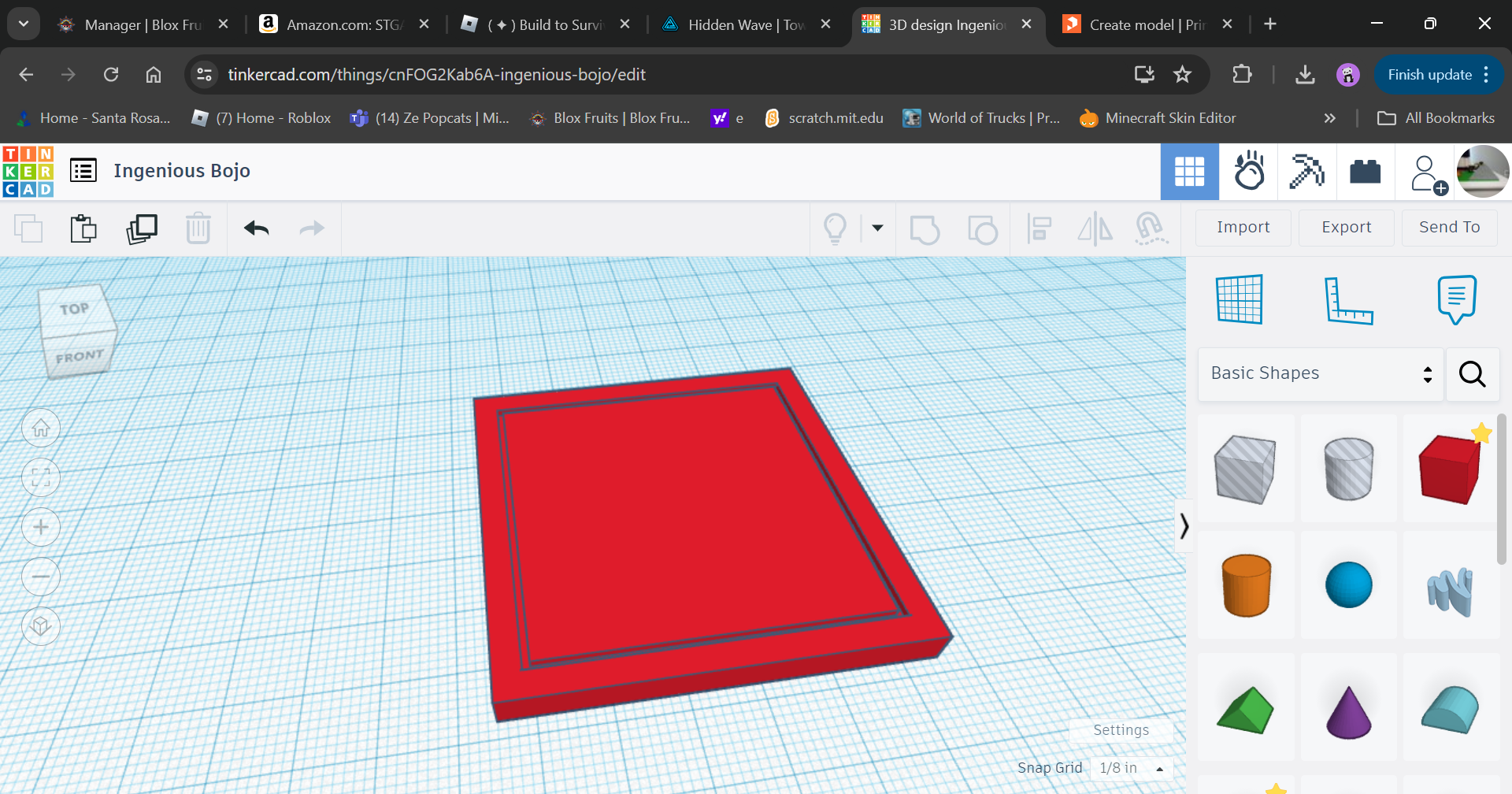Click the Tinkercad logo
1512x794 pixels.
tap(28, 171)
